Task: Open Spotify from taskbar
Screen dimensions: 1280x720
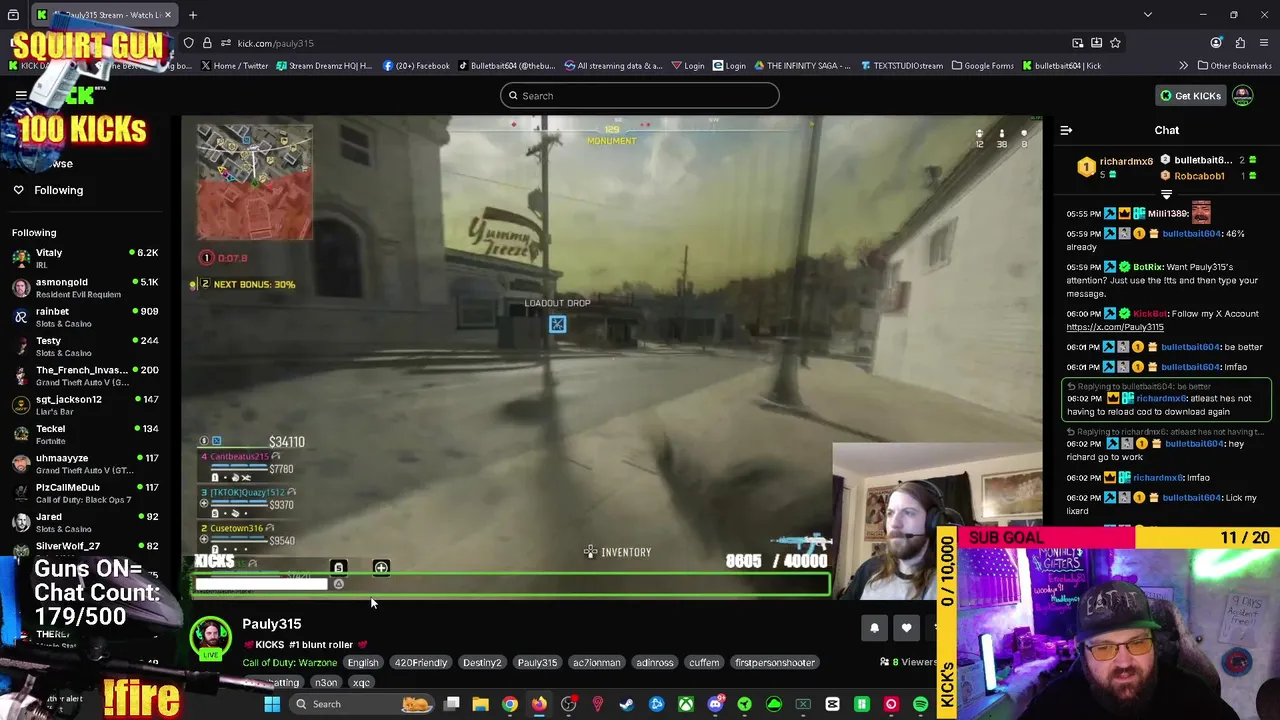Action: tap(920, 704)
